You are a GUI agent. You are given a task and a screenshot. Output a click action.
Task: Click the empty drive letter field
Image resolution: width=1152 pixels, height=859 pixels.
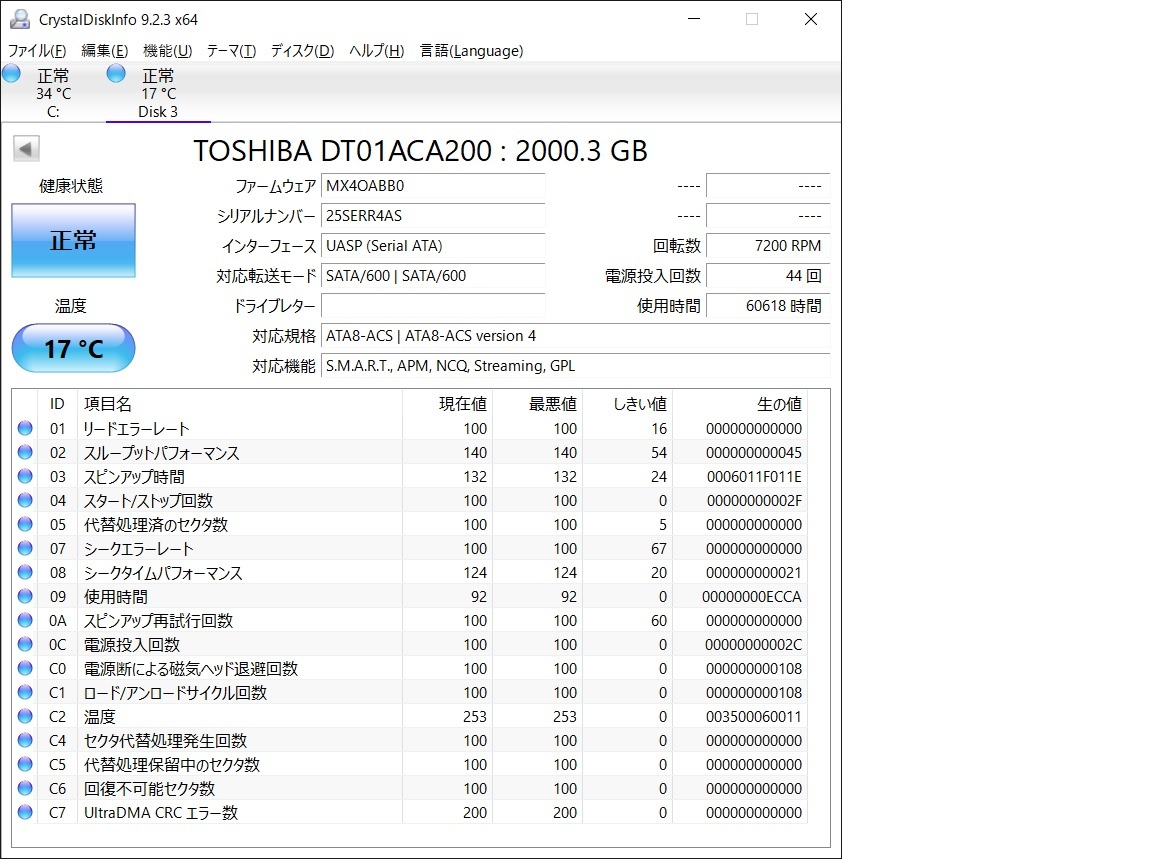click(x=433, y=306)
